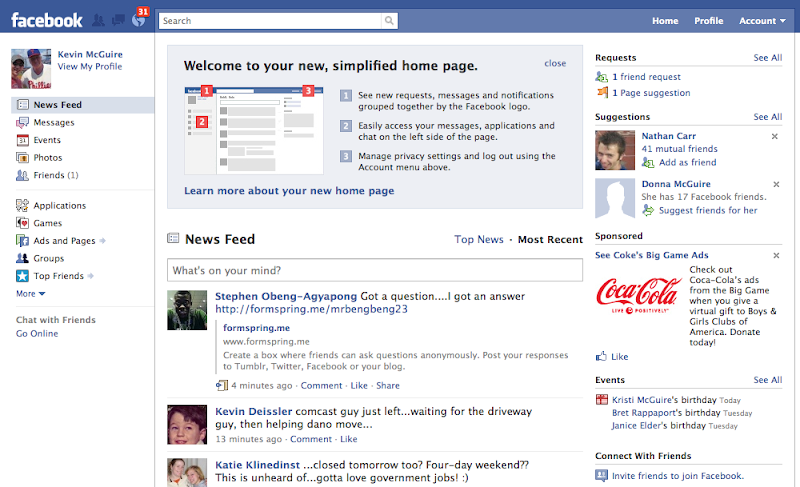Click Go Online for chat
This screenshot has width=800, height=487.
37,334
